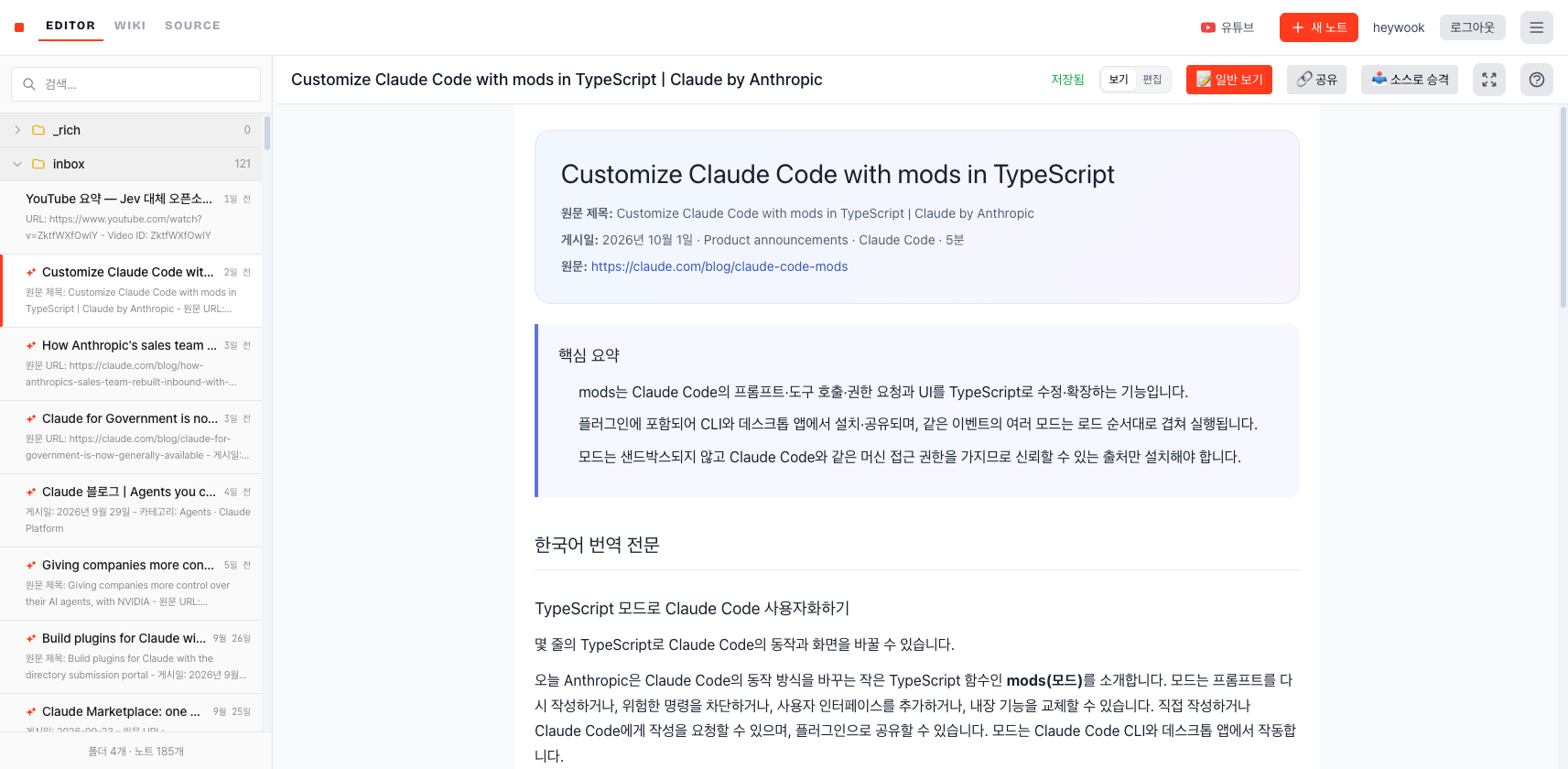Open How Anthropic's sales team note
The width and height of the screenshot is (1568, 769).
click(x=131, y=363)
